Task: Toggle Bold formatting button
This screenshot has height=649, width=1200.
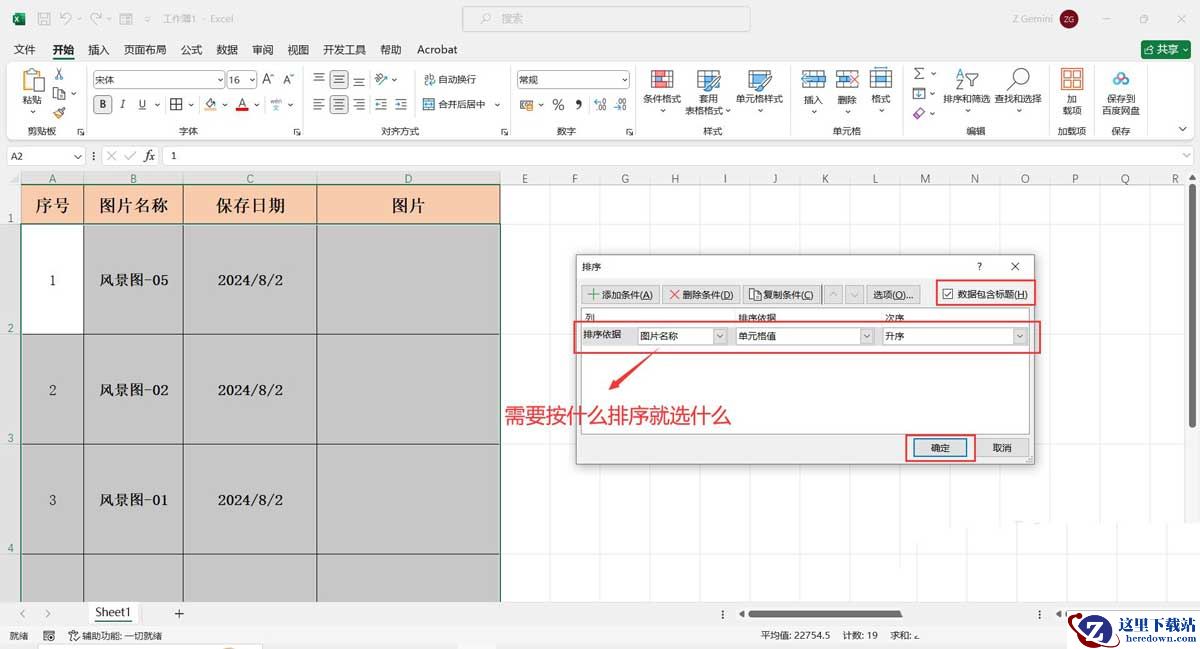Action: pyautogui.click(x=103, y=104)
